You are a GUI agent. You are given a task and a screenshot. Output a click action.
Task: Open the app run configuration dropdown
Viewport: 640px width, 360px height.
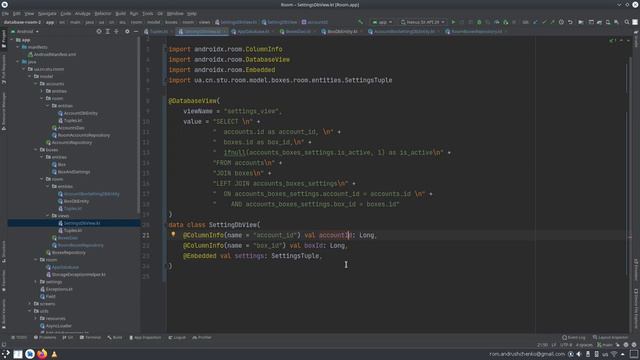pyautogui.click(x=382, y=22)
